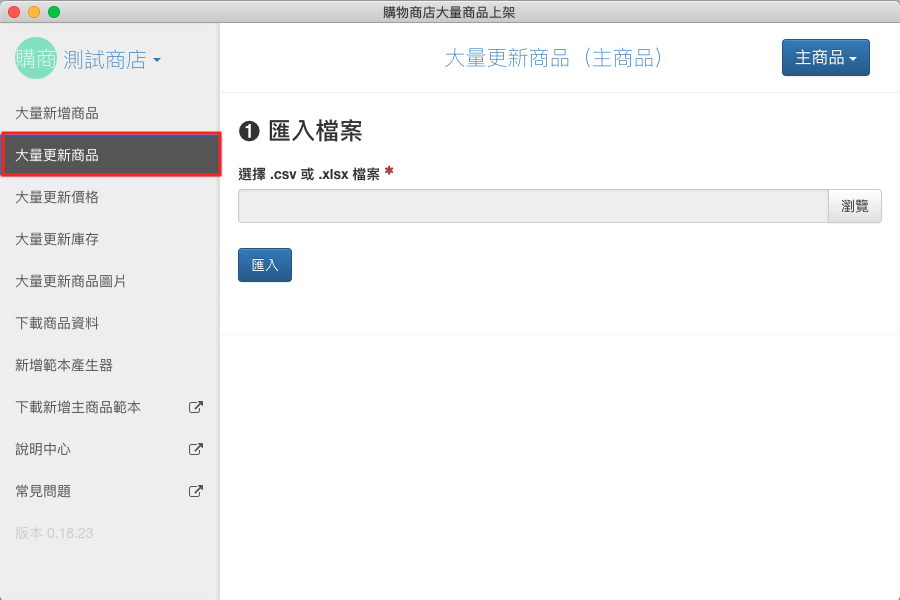This screenshot has height=600, width=900.
Task: Click the blue 匯入 import button
Action: click(x=265, y=265)
